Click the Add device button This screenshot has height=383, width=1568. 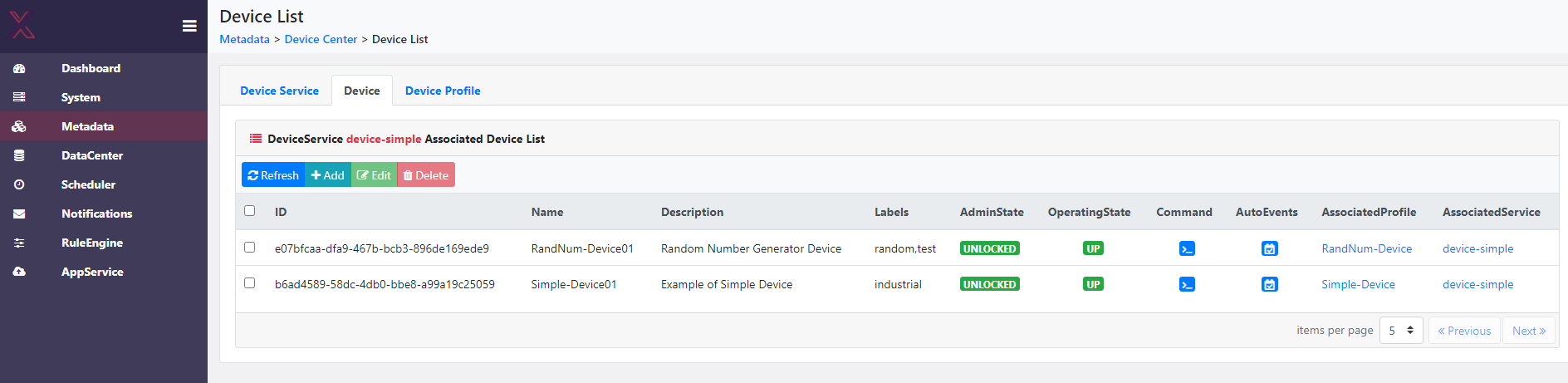click(328, 175)
